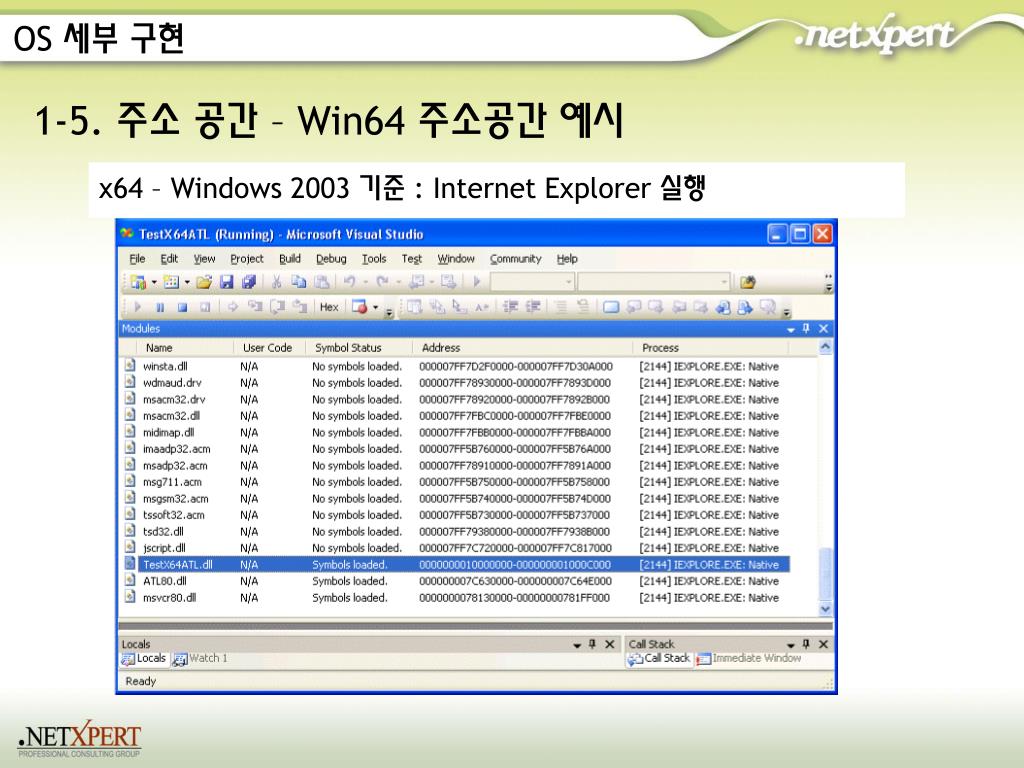Click the Step Out icon
The height and width of the screenshot is (768, 1024).
(x=300, y=307)
